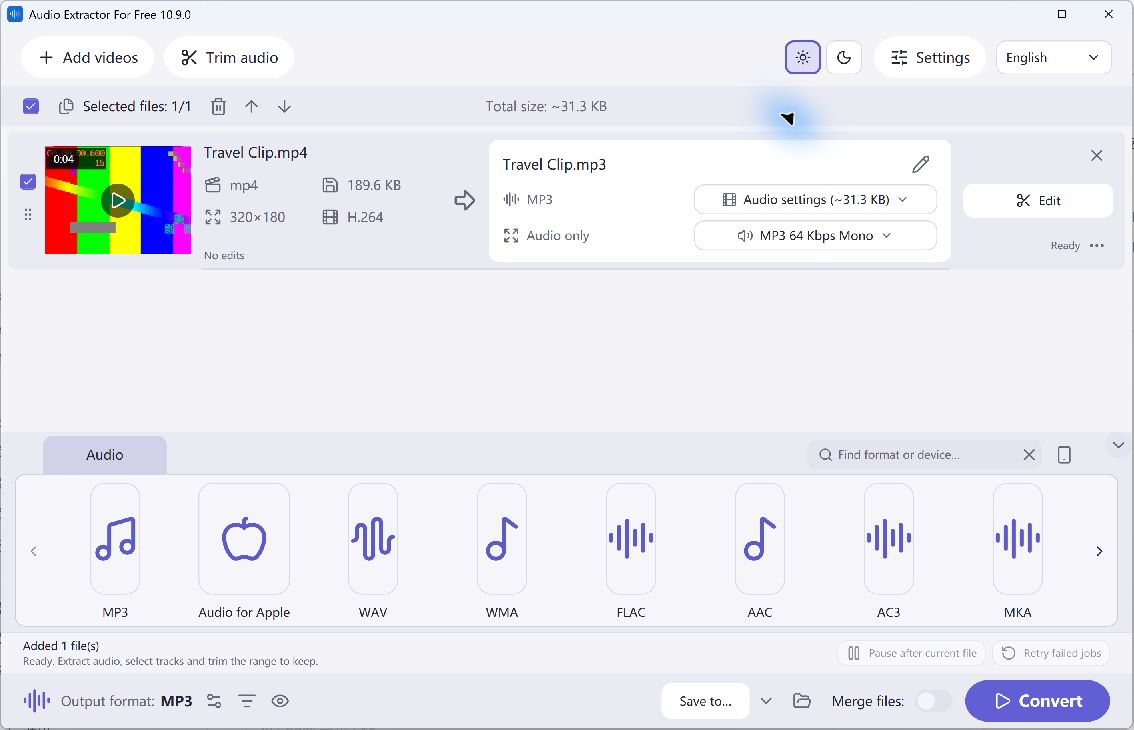This screenshot has width=1134, height=730.
Task: Click the Edit button
Action: pos(1038,200)
